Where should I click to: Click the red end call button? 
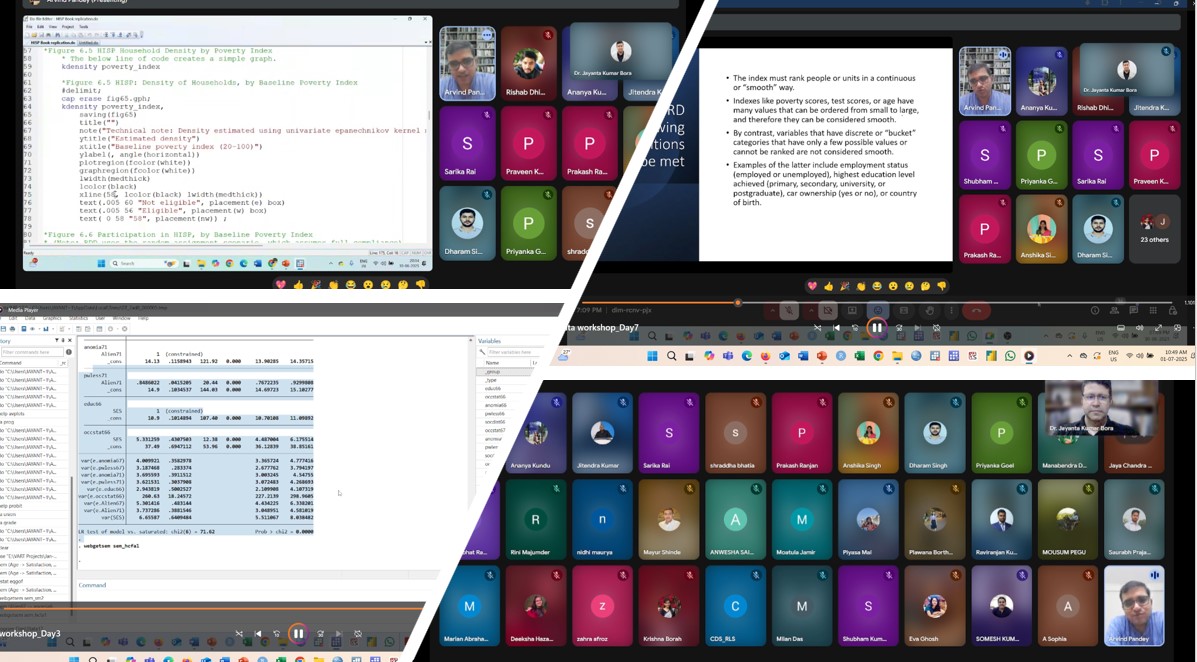976,310
